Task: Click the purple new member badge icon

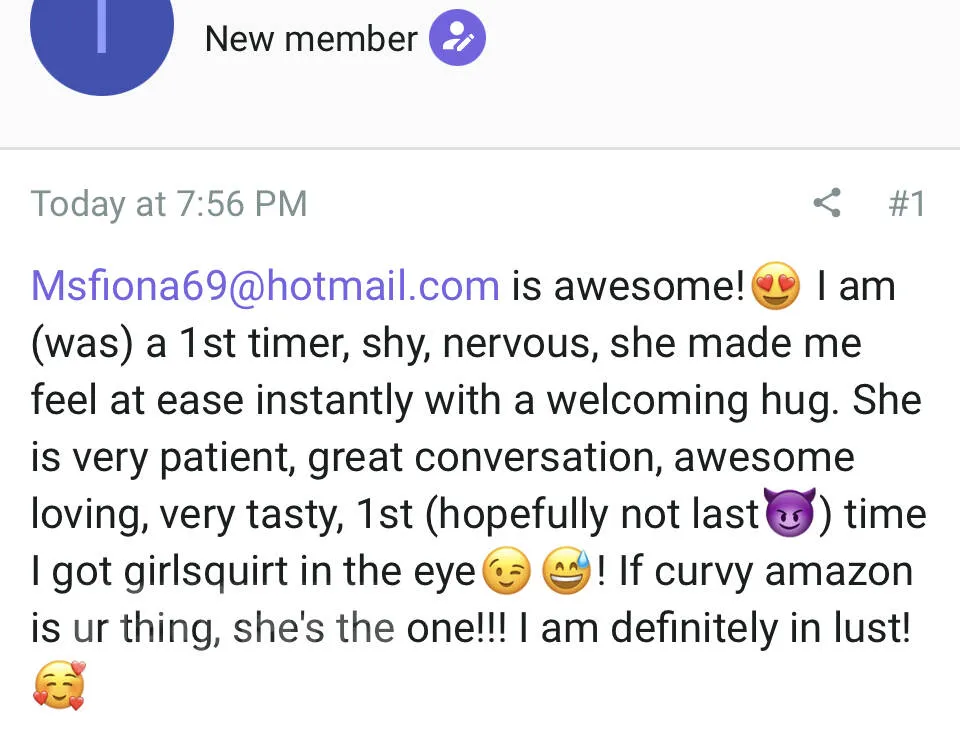Action: click(x=457, y=39)
